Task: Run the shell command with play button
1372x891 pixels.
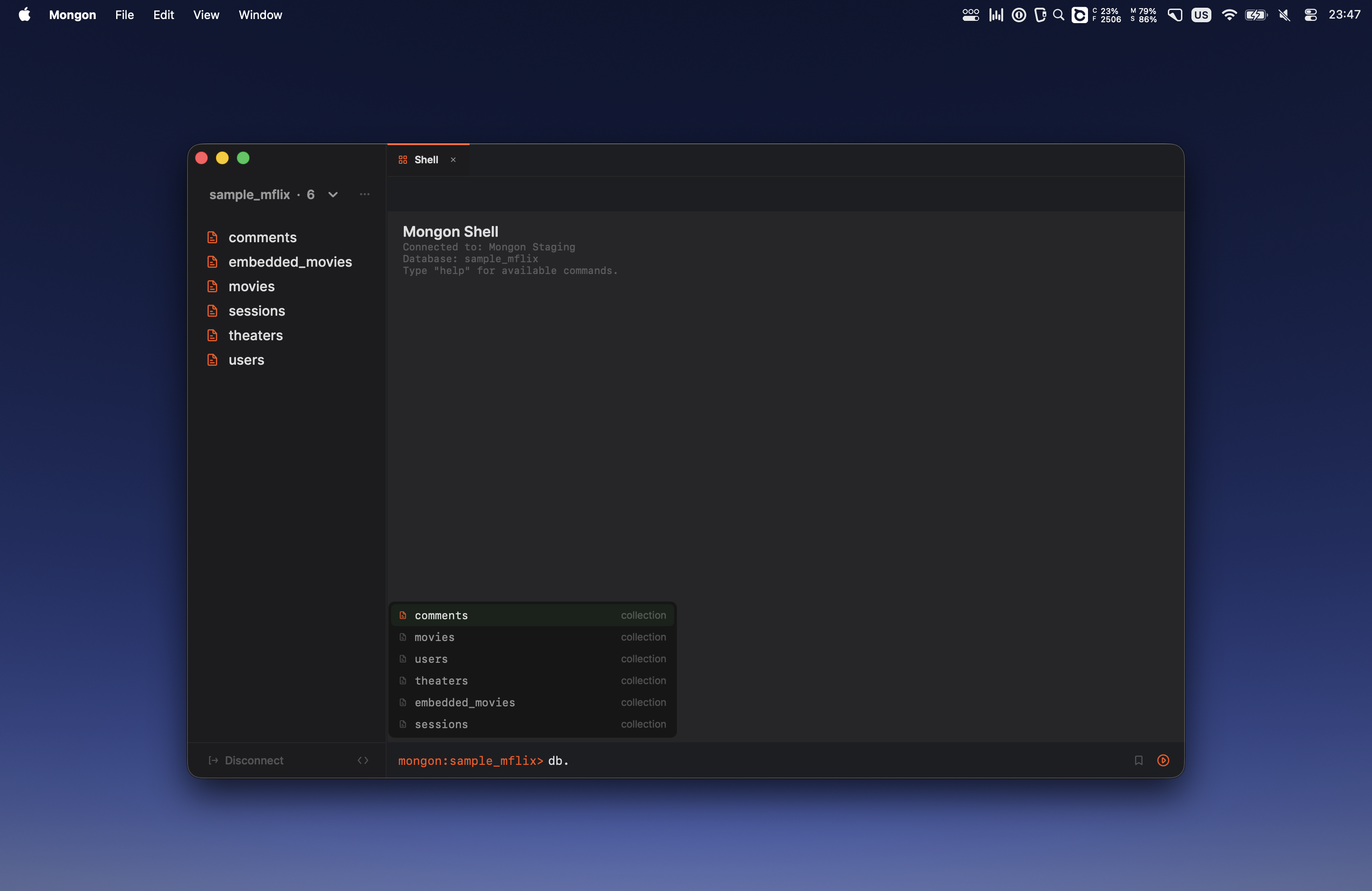Action: point(1163,760)
